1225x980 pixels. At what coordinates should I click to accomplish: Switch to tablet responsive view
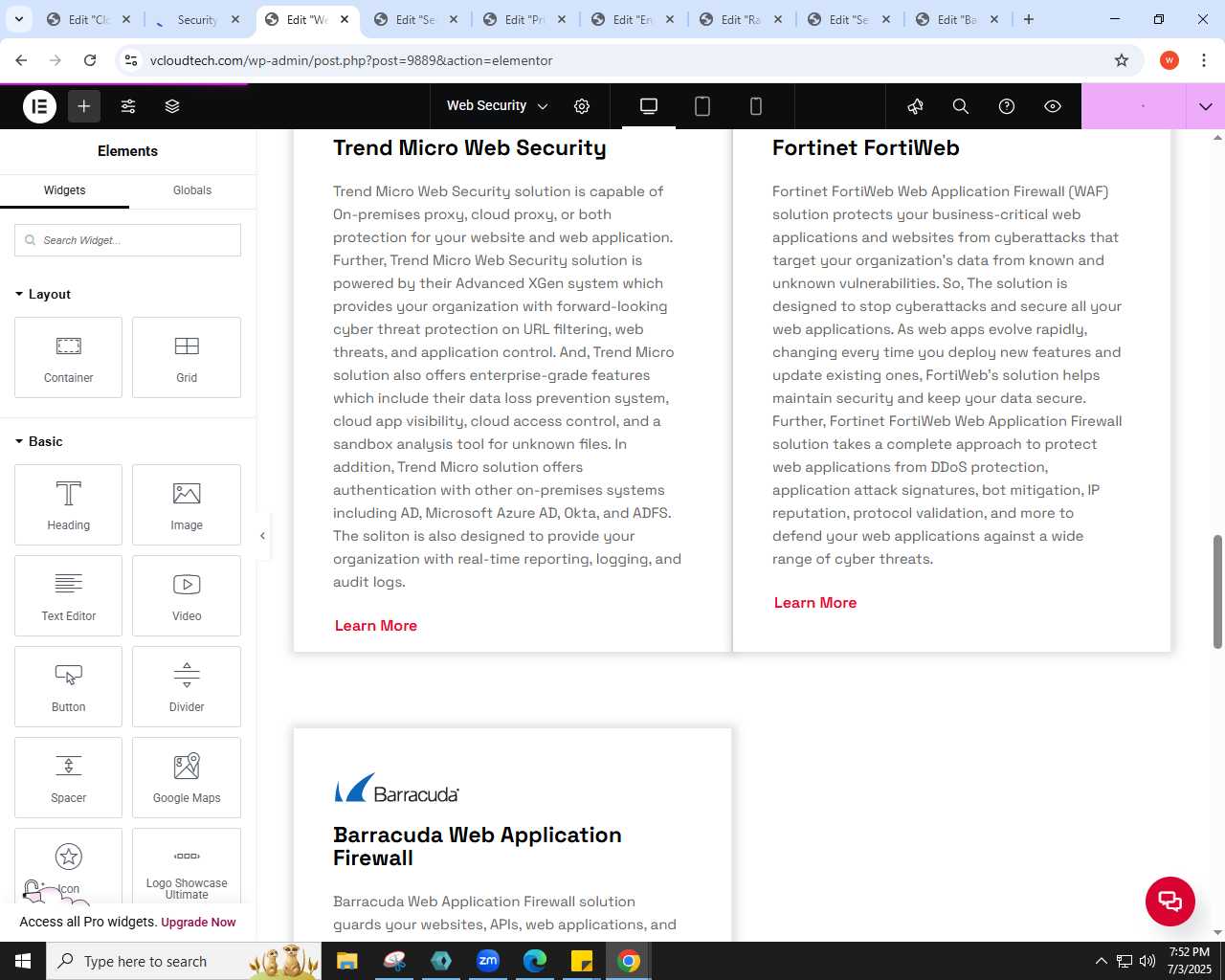(702, 106)
